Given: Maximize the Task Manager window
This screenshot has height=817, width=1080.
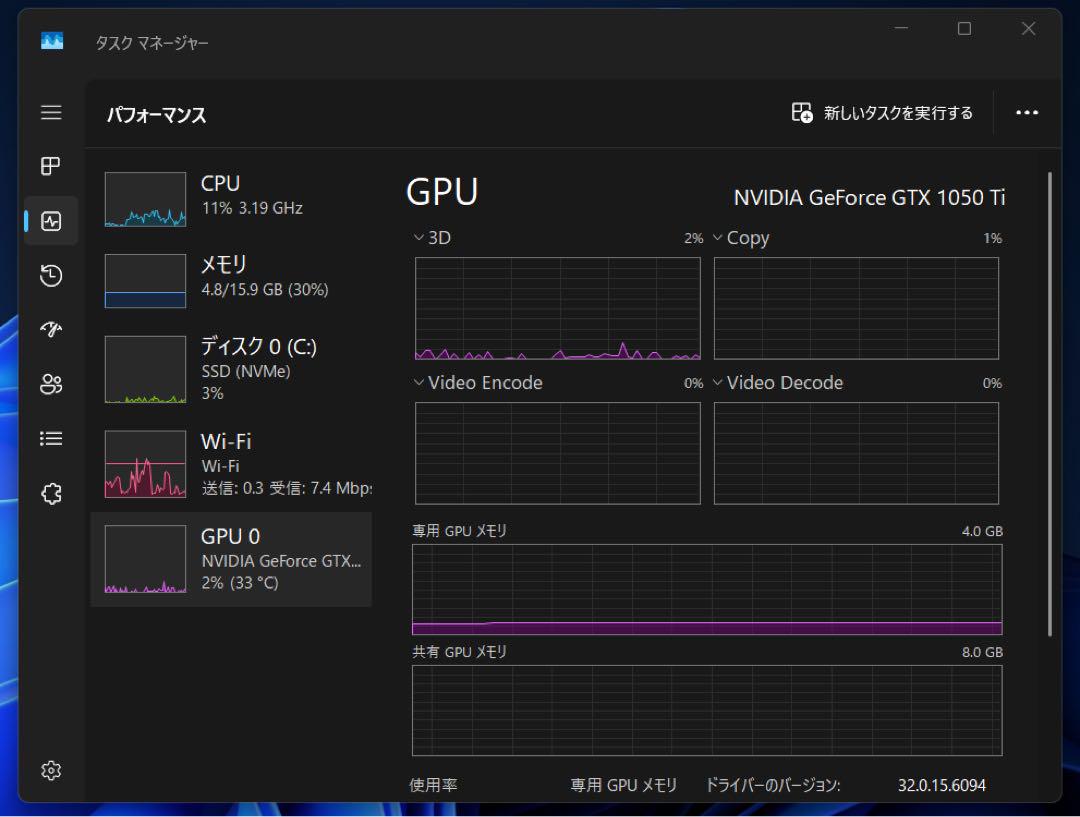Looking at the screenshot, I should pyautogui.click(x=964, y=28).
